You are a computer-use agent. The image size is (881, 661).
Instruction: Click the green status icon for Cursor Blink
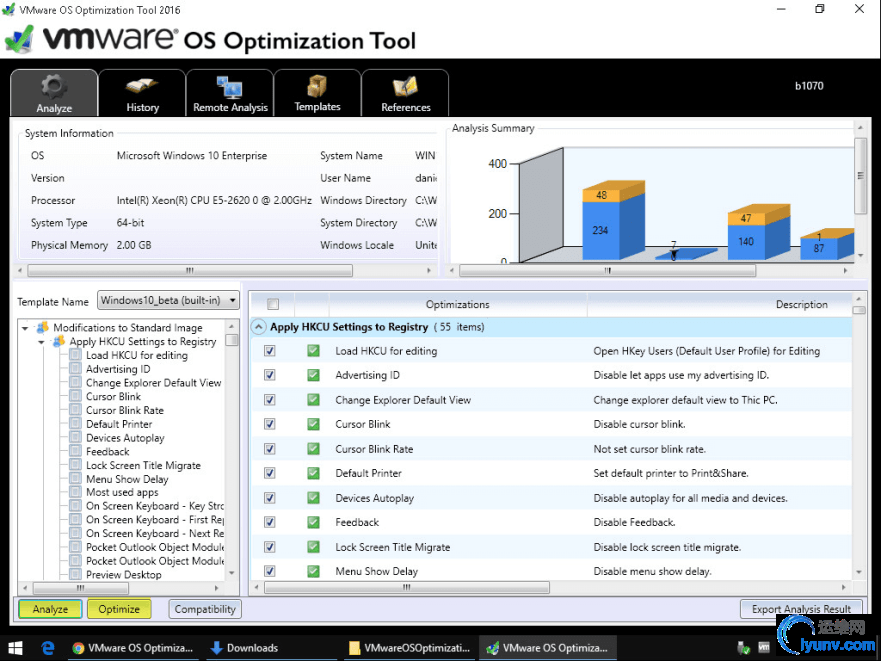313,424
